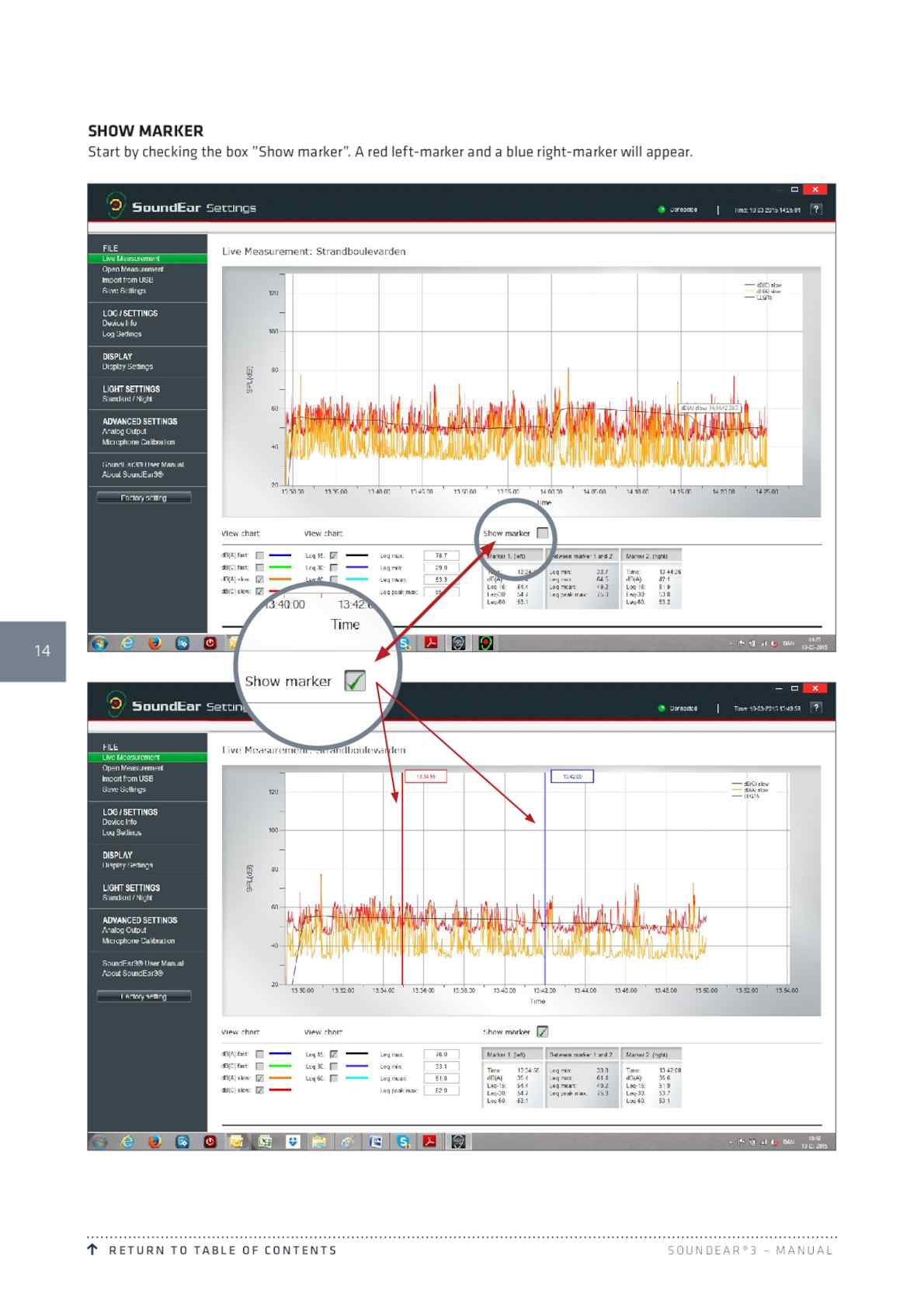Click the up arrow beside Return to Table
924x1308 pixels.
(92, 1249)
